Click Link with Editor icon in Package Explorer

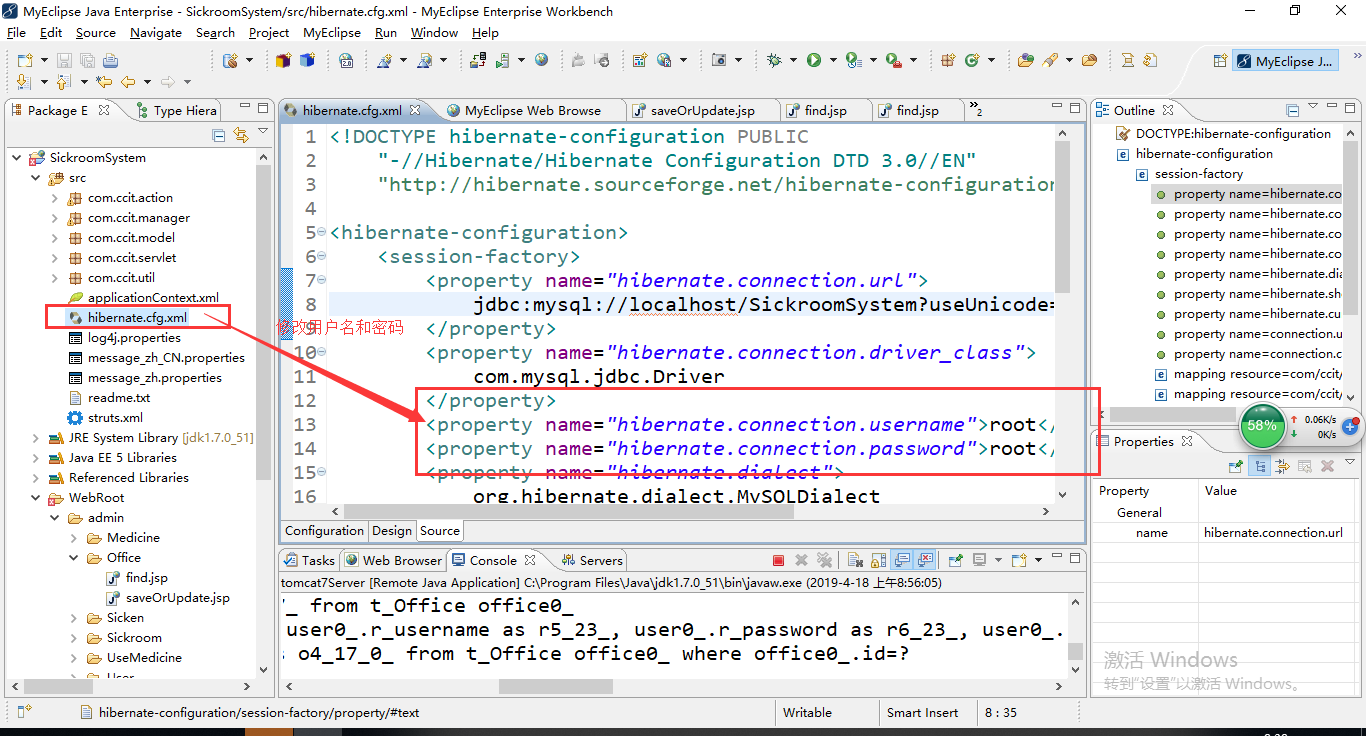click(x=240, y=134)
